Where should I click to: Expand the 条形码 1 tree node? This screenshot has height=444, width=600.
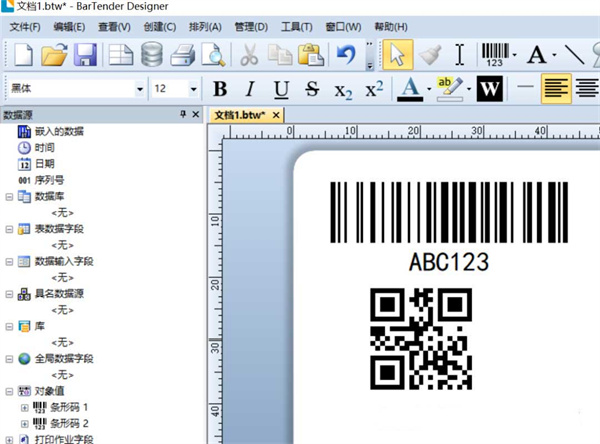click(x=25, y=408)
